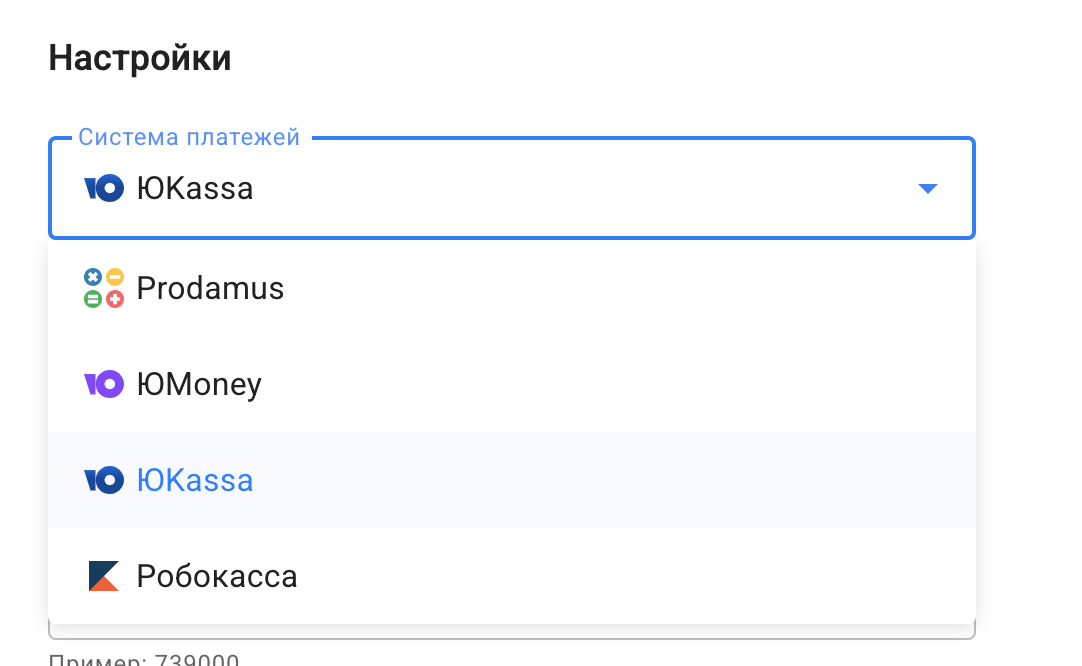Click the Настройки heading
The width and height of the screenshot is (1082, 666).
pos(140,58)
